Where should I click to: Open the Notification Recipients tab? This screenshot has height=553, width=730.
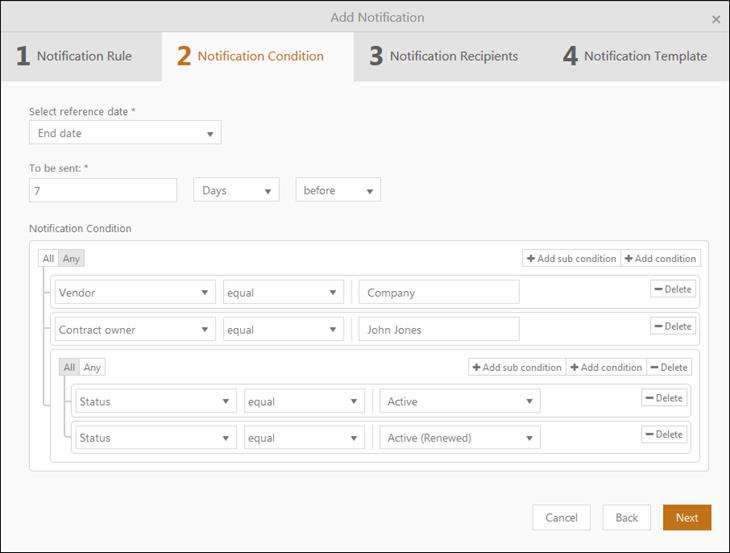[x=443, y=56]
